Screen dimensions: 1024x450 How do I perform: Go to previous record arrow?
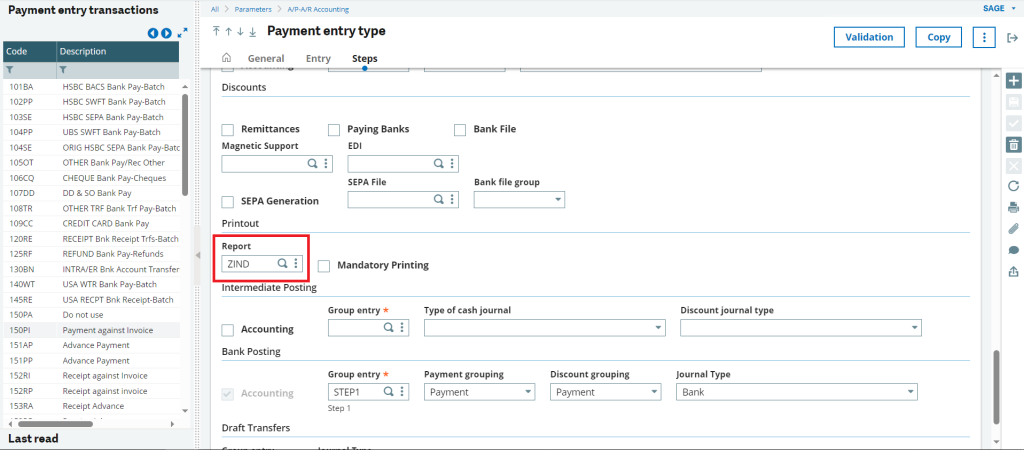[x=228, y=31]
